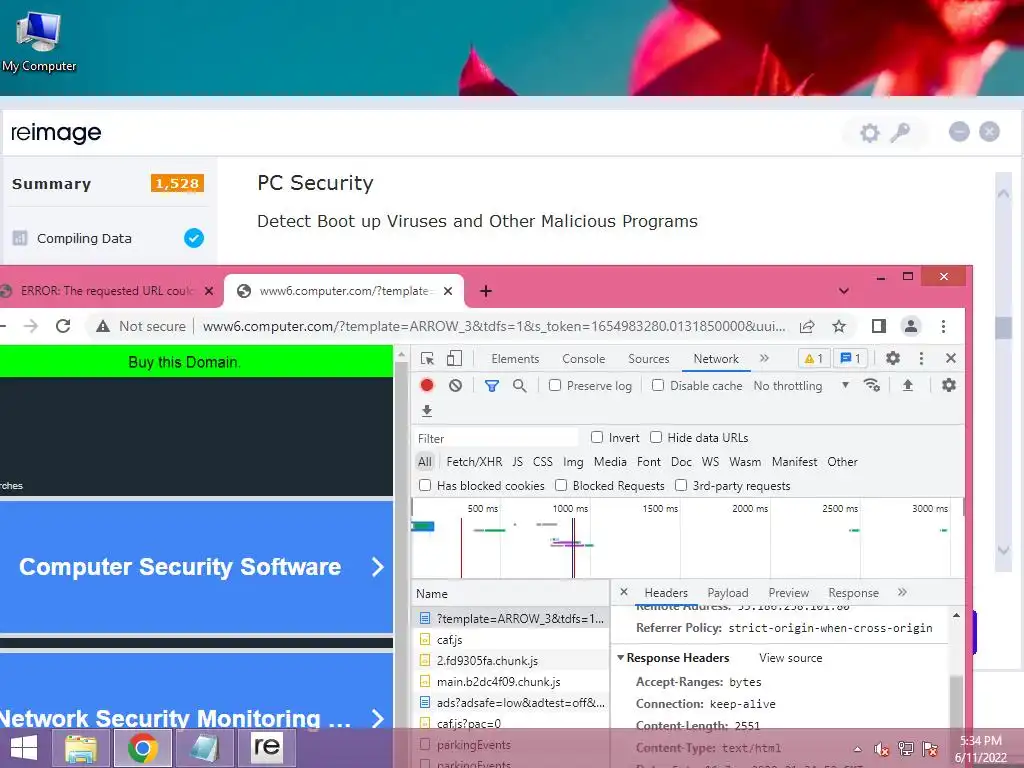Check Hide data URLs checkbox

point(656,437)
